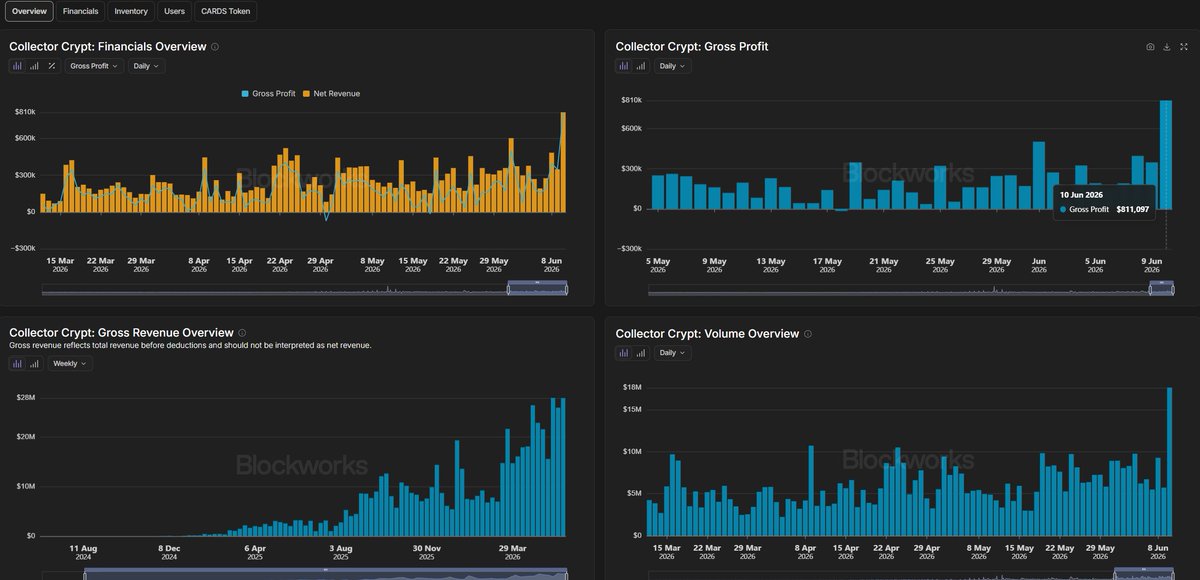Switch Financials Overview to percent view
This screenshot has height=580, width=1200.
(x=52, y=66)
